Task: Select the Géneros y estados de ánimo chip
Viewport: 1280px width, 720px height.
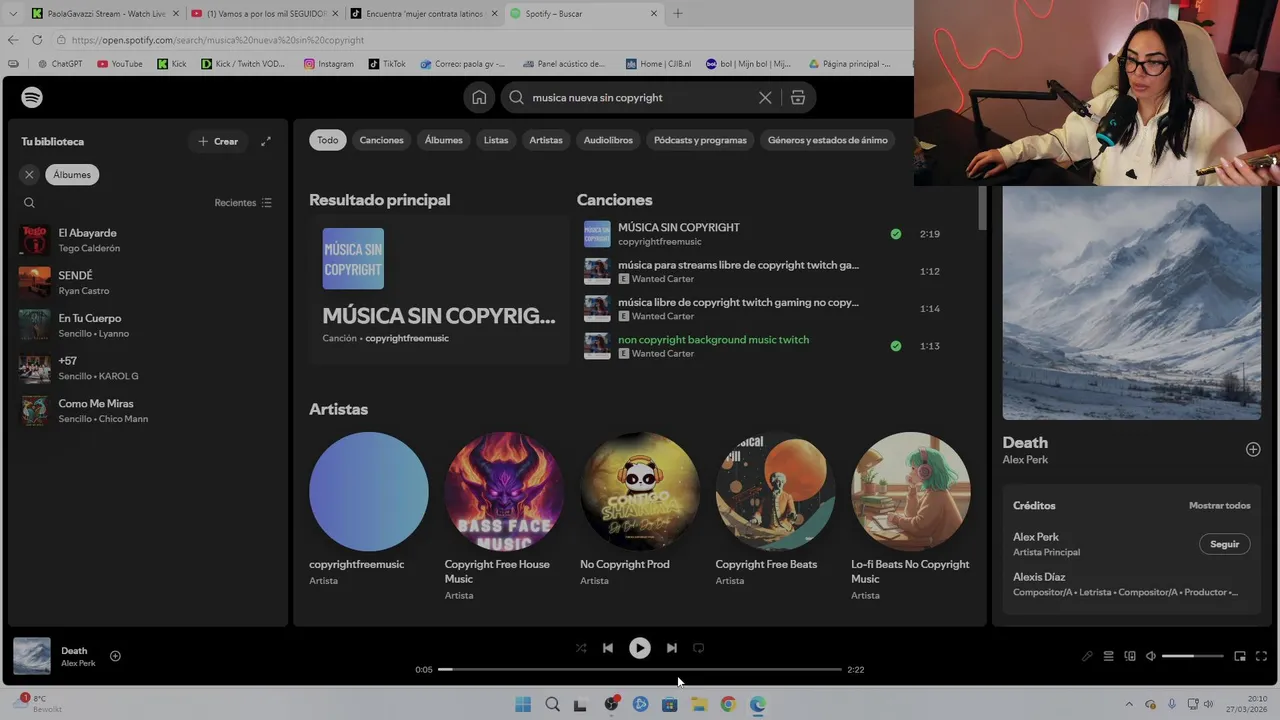Action: [x=827, y=140]
